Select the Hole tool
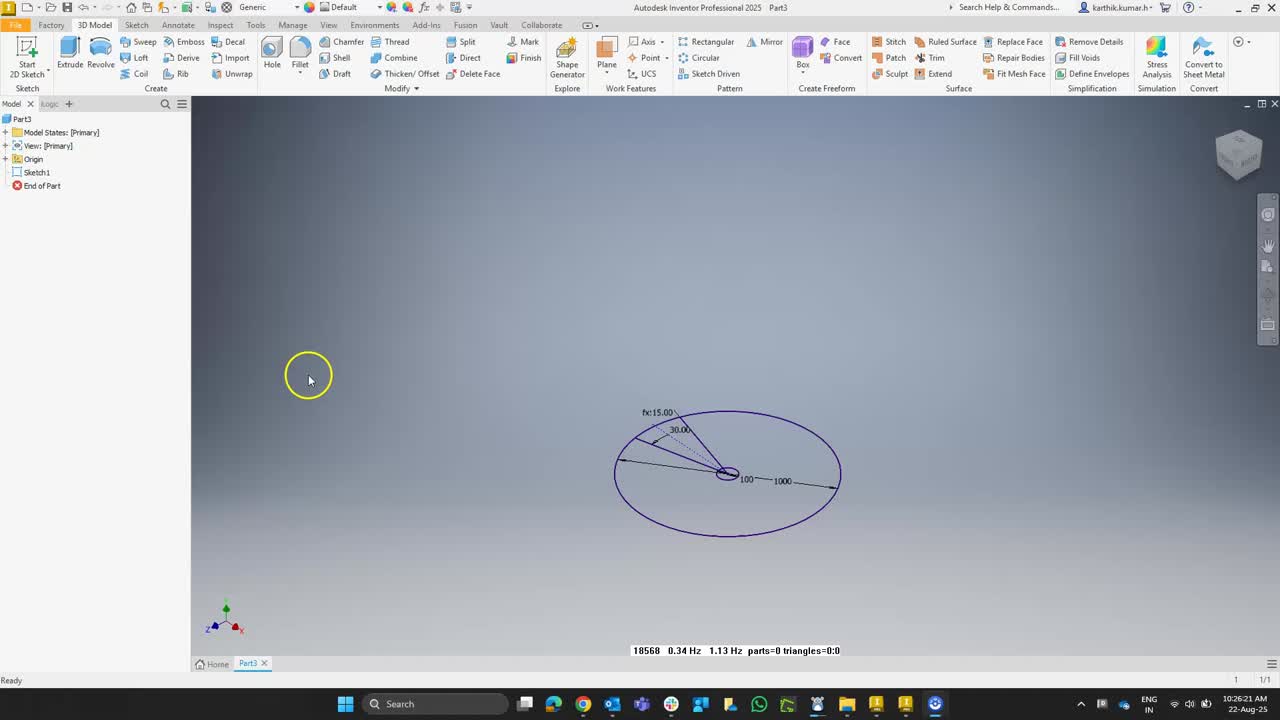Screen dimensions: 1280x720 point(272,53)
